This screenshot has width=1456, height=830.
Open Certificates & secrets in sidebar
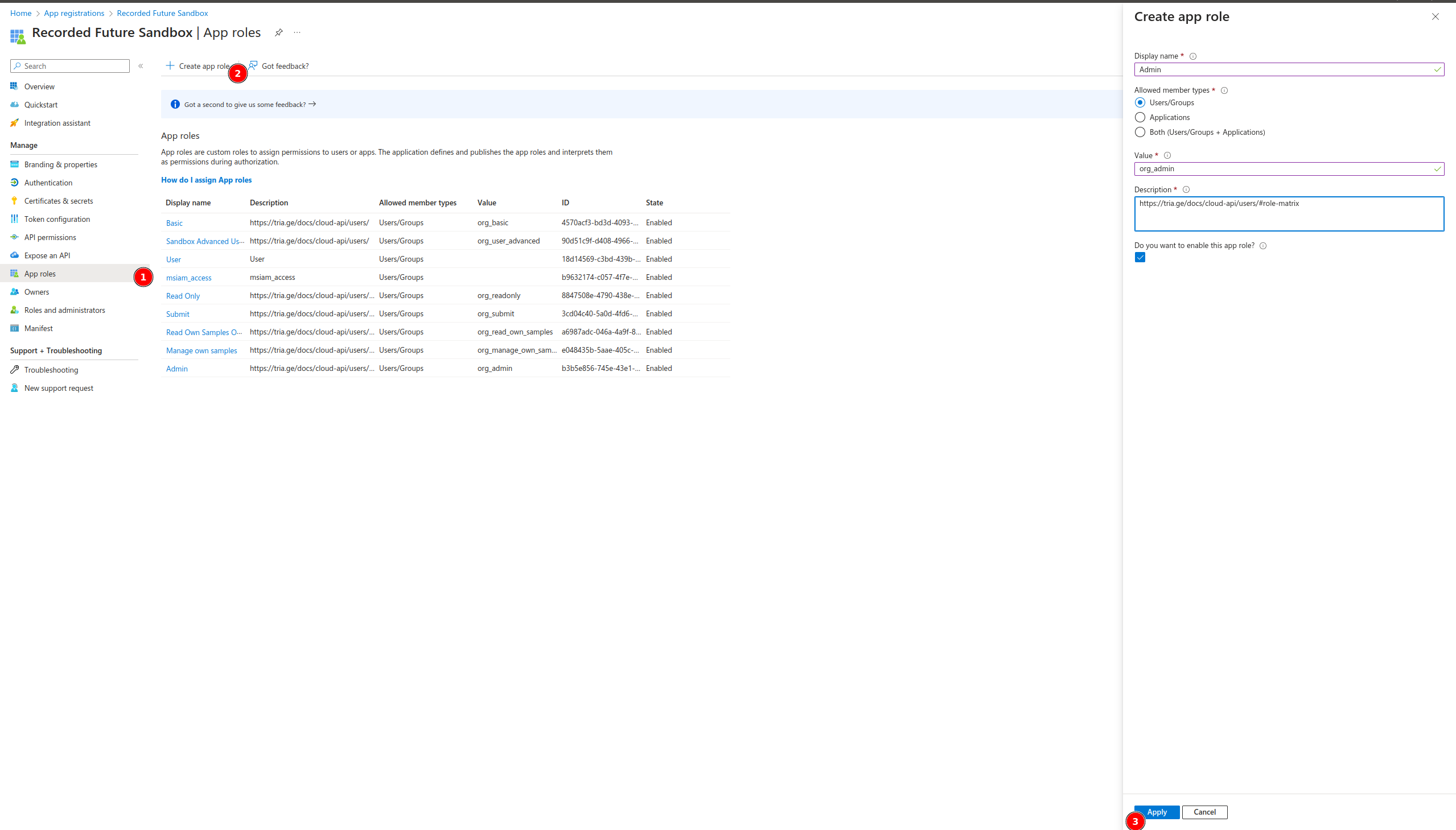pyautogui.click(x=58, y=201)
